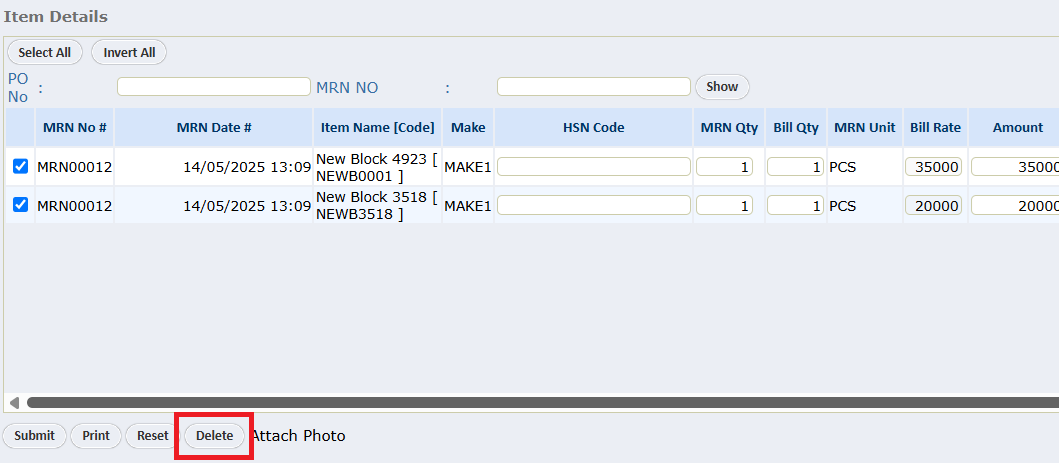1059x463 pixels.
Task: Click the MRN NO text field
Action: tap(593, 87)
